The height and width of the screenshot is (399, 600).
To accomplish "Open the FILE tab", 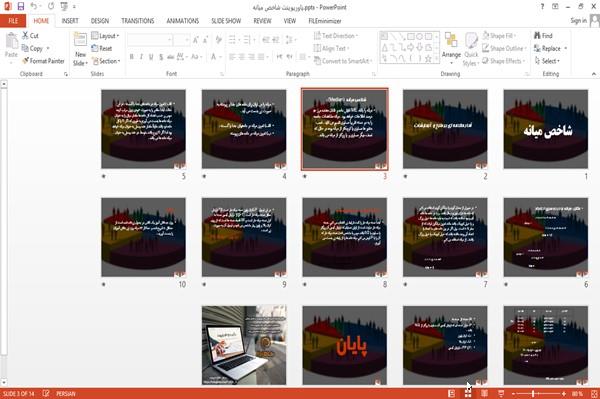I will [x=13, y=21].
